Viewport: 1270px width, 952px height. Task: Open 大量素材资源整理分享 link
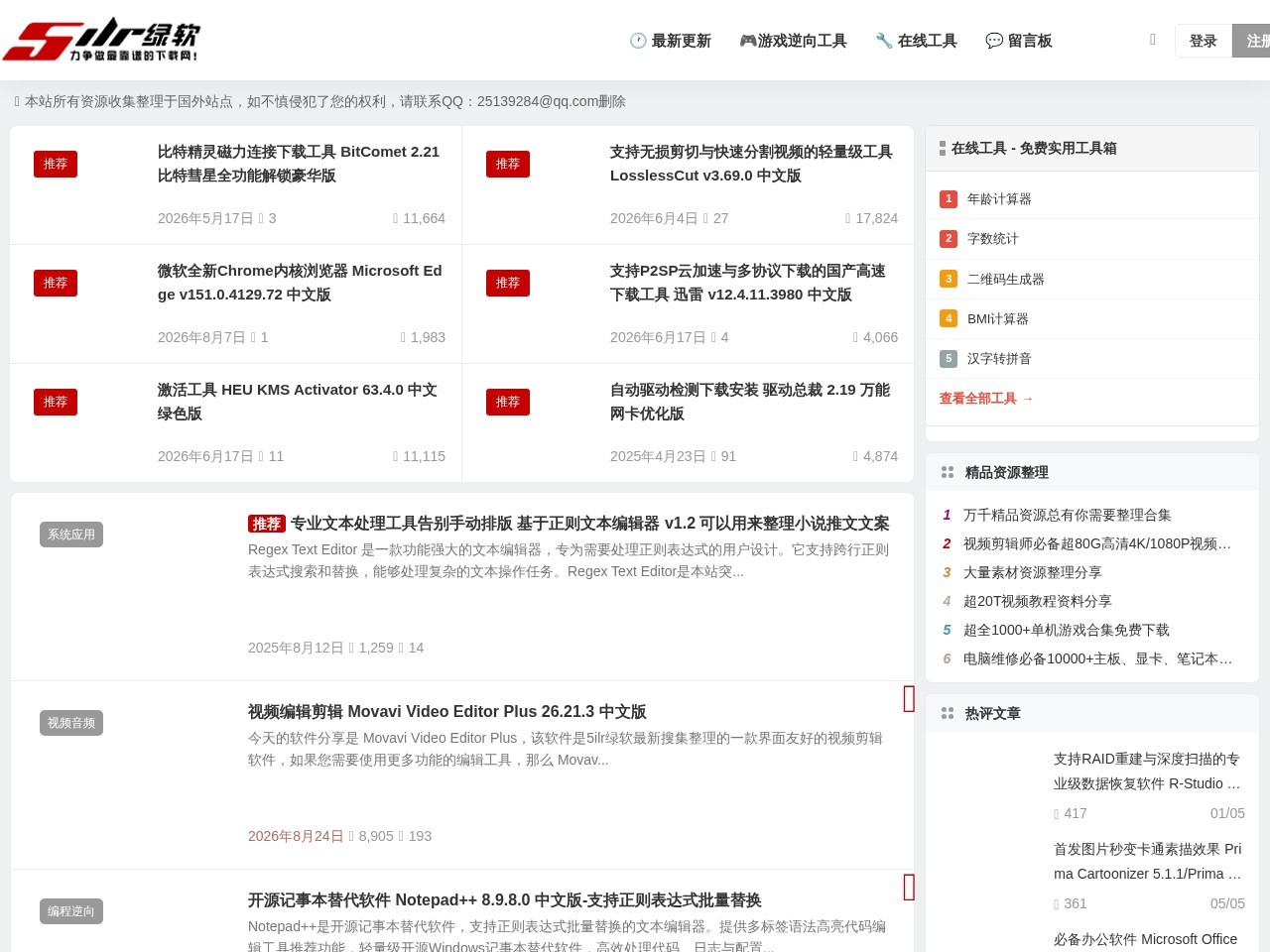coord(1033,573)
